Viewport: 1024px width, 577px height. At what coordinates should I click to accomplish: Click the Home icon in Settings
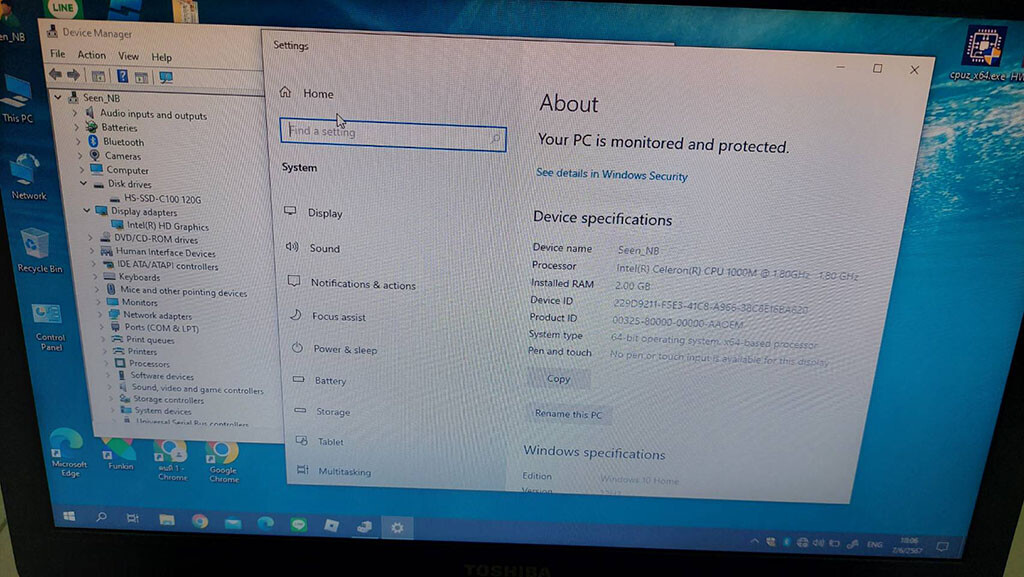click(286, 93)
